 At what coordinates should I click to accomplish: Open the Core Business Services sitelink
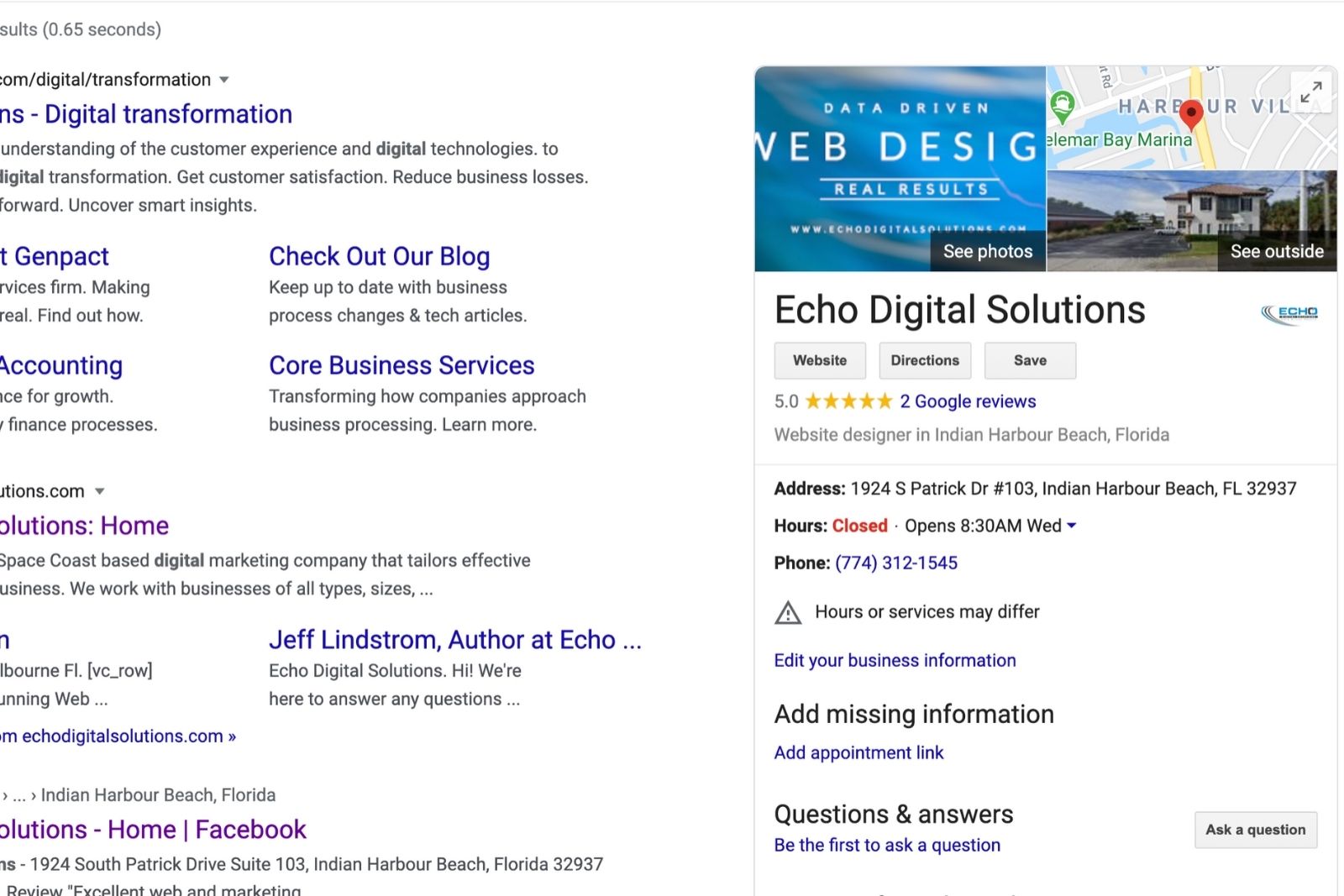[402, 365]
